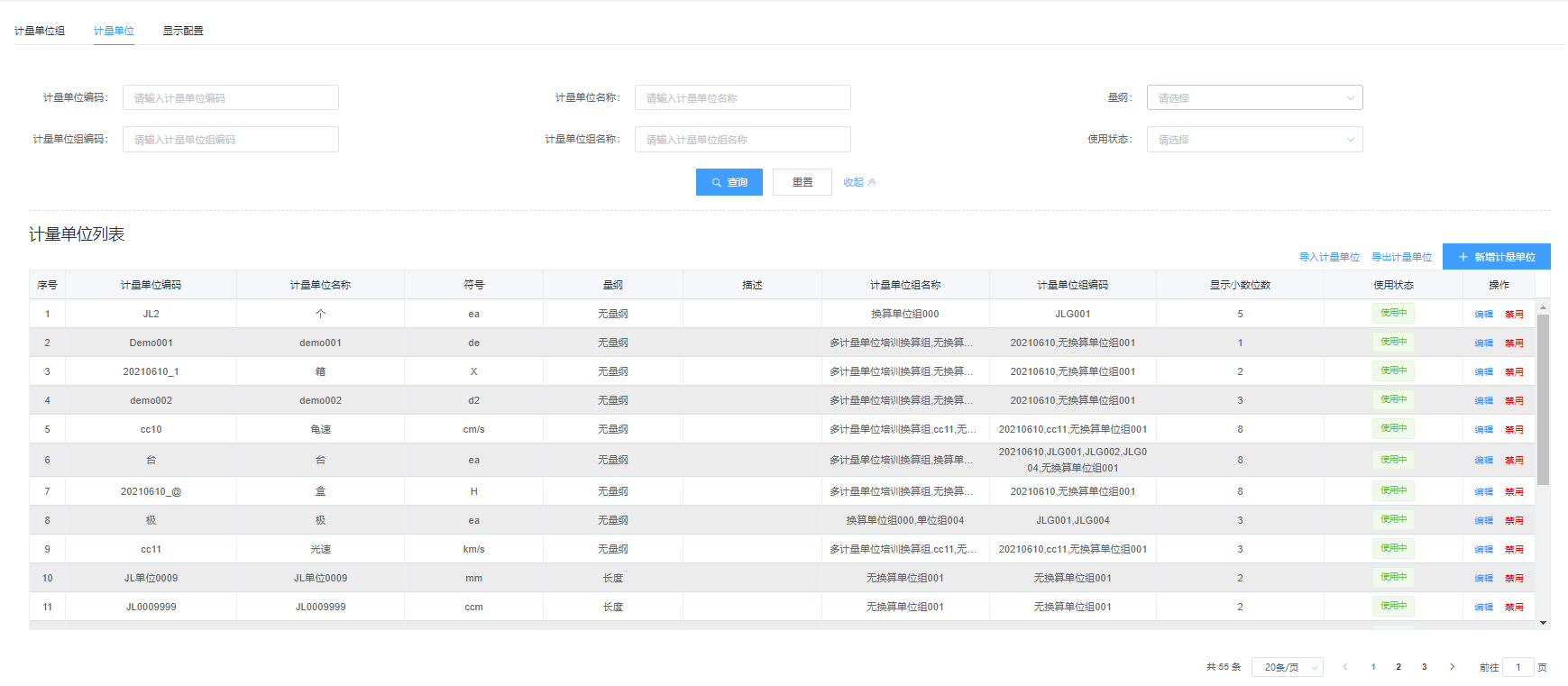Click the previous page arrow

pos(1345,667)
